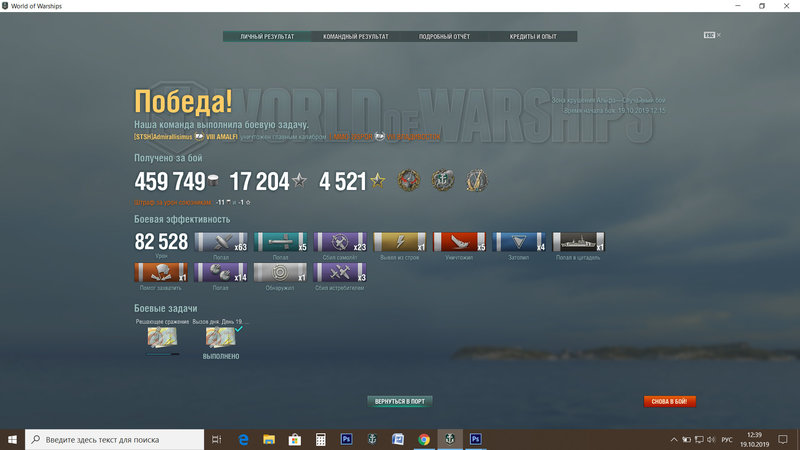Open Microsoft Store from the taskbar

point(295,439)
